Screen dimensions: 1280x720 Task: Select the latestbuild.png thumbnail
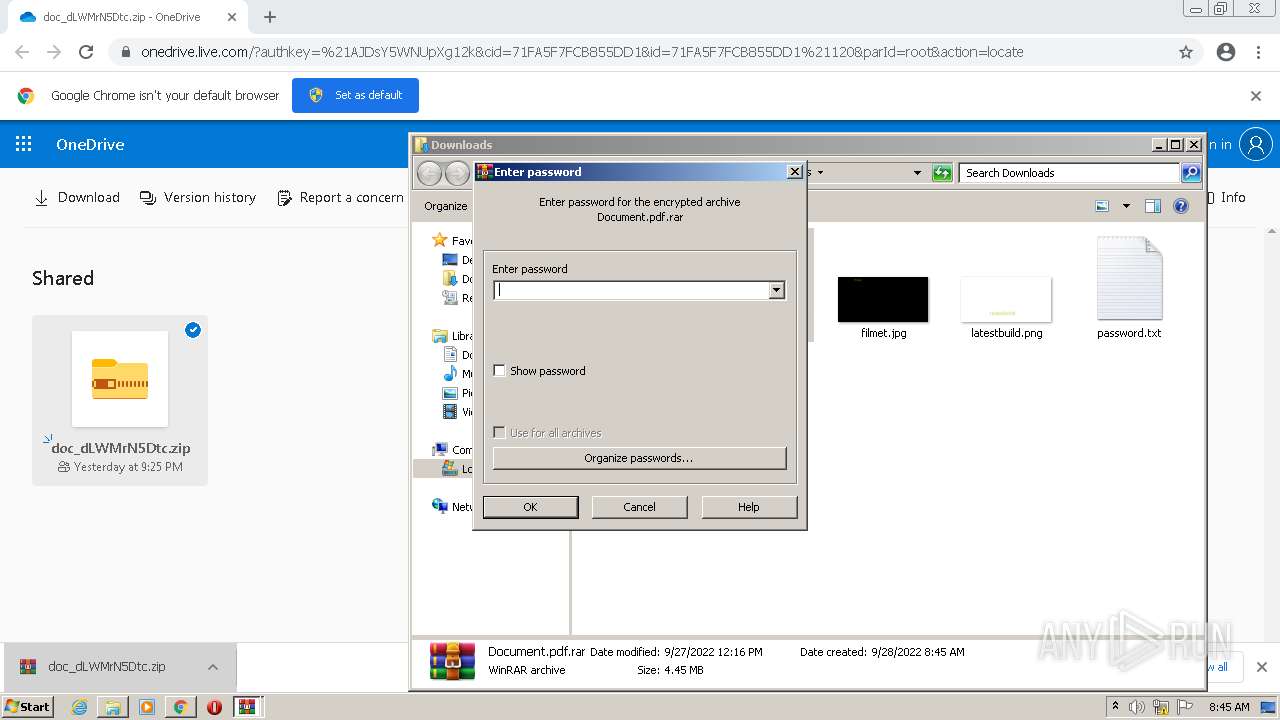coord(1006,299)
